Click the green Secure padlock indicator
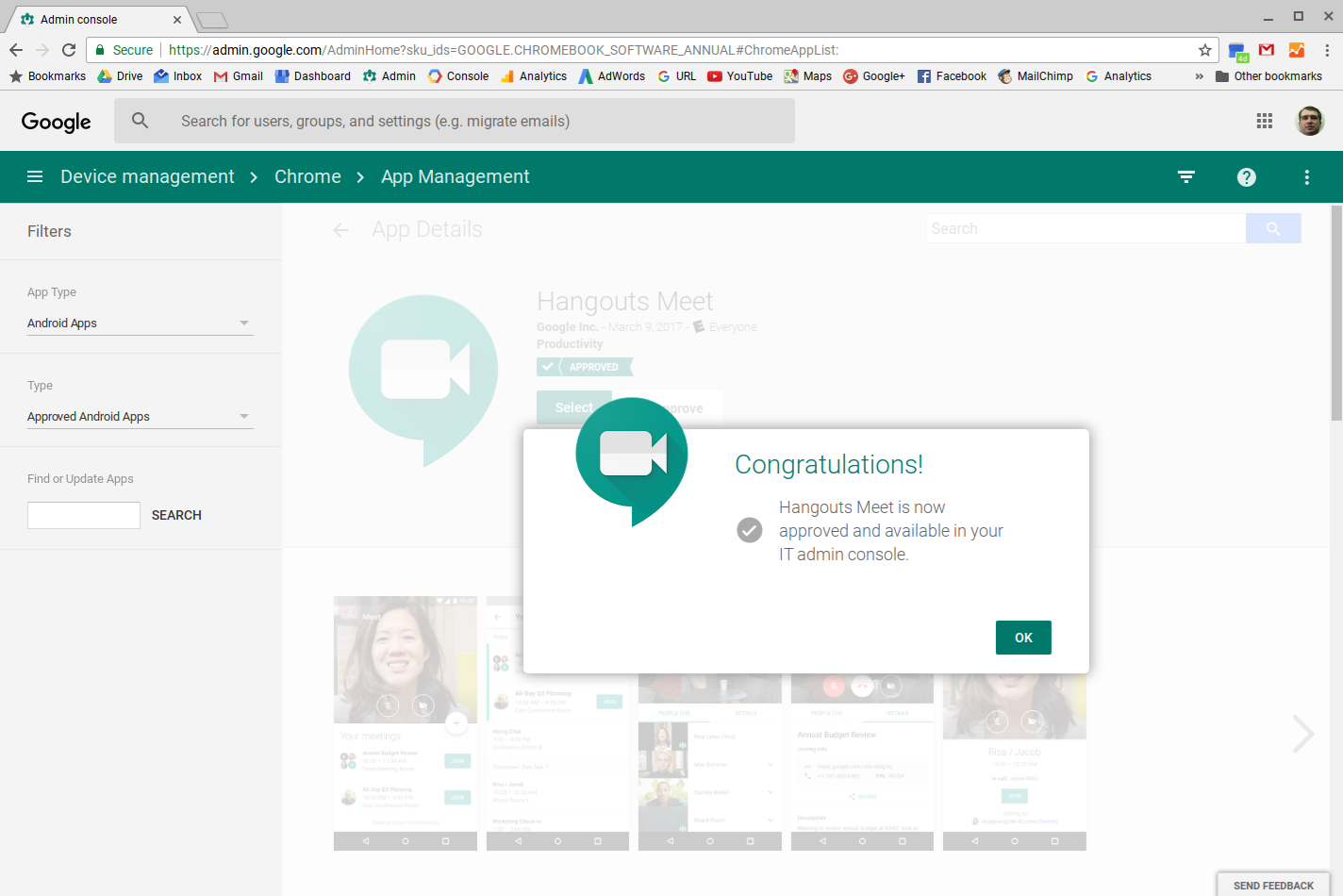Viewport: 1343px width, 896px height. [x=124, y=50]
